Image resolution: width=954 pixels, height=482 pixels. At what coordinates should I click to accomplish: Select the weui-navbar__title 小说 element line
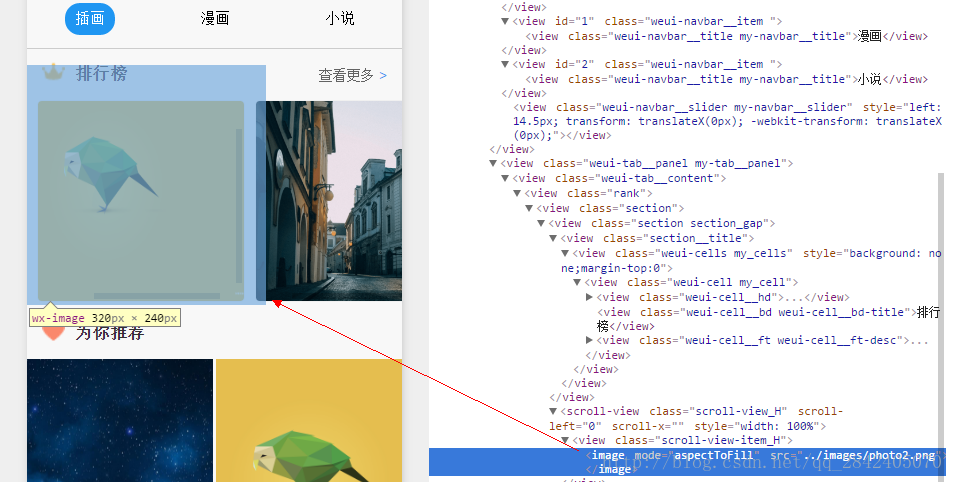pos(726,79)
